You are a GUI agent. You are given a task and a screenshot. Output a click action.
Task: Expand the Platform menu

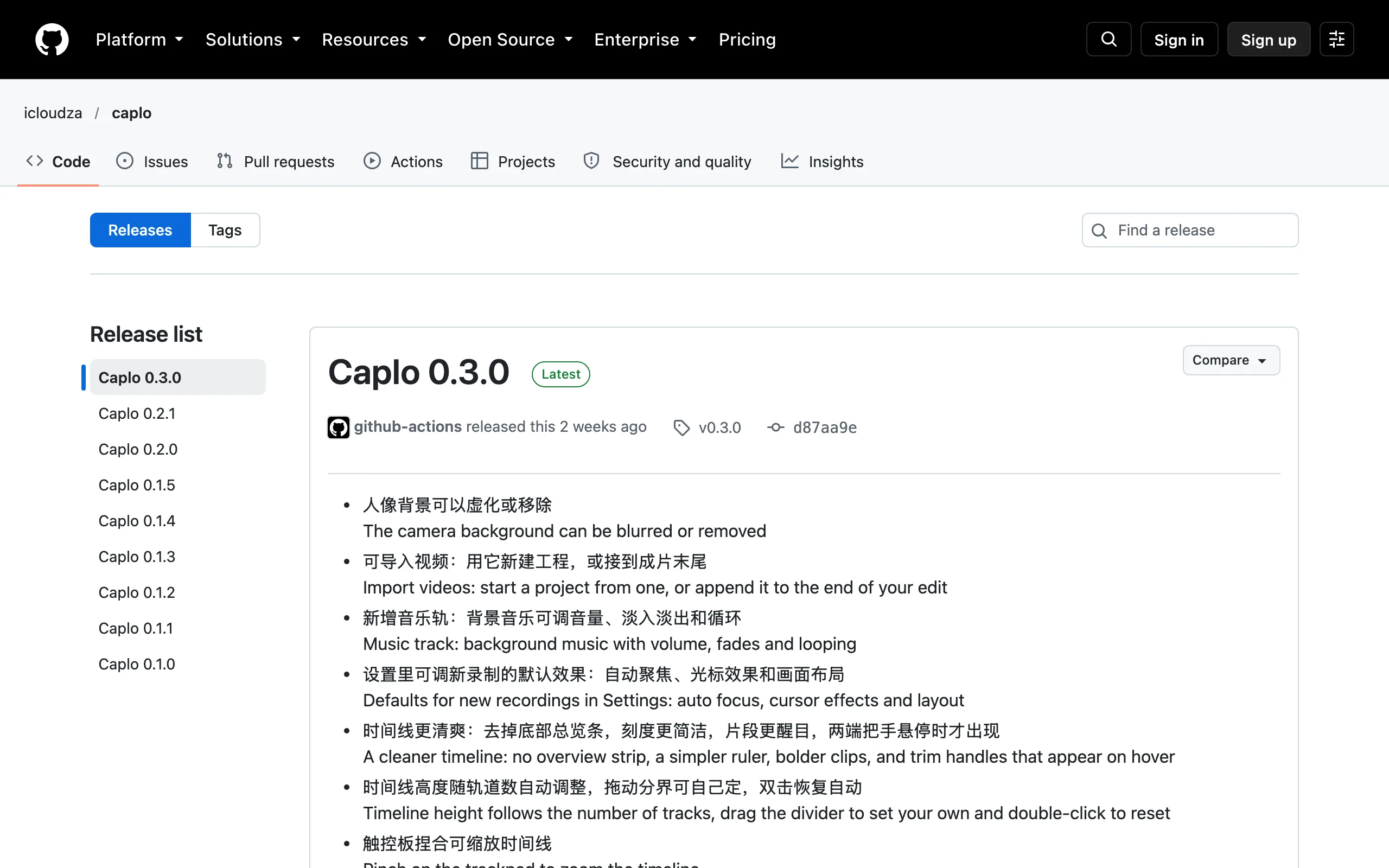pos(139,39)
